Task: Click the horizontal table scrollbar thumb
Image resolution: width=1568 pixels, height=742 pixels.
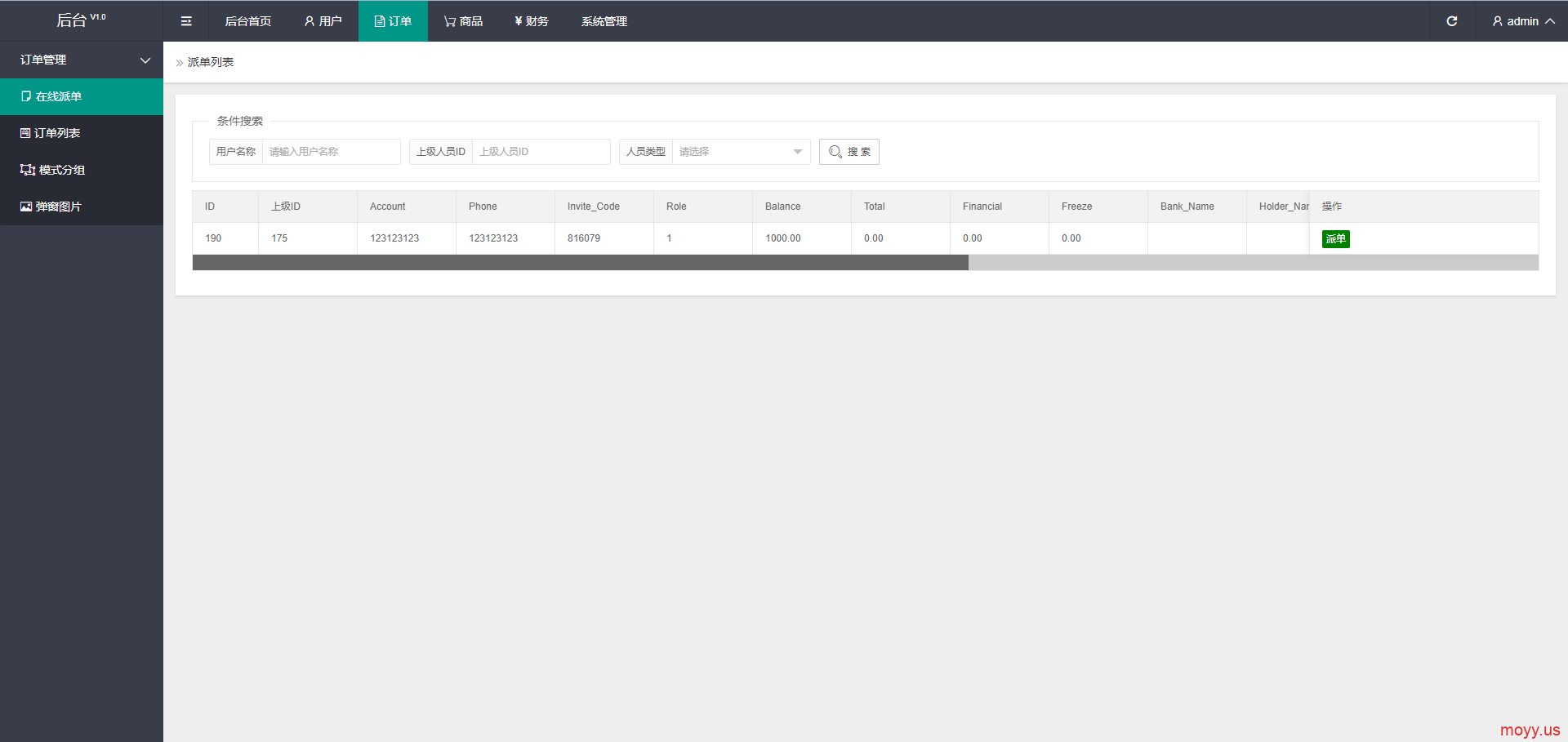Action: (x=581, y=263)
